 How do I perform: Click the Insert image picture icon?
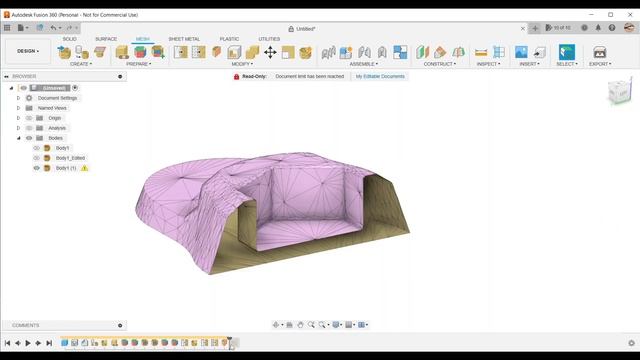click(x=521, y=52)
